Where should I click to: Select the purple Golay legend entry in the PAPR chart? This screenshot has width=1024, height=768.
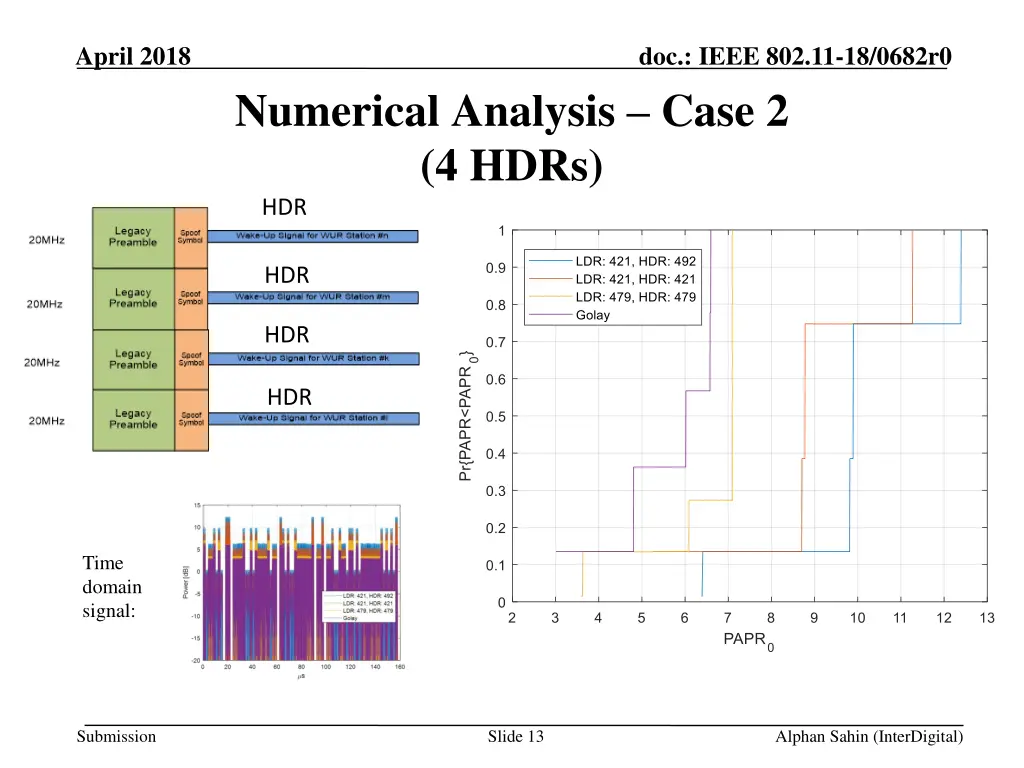592,315
